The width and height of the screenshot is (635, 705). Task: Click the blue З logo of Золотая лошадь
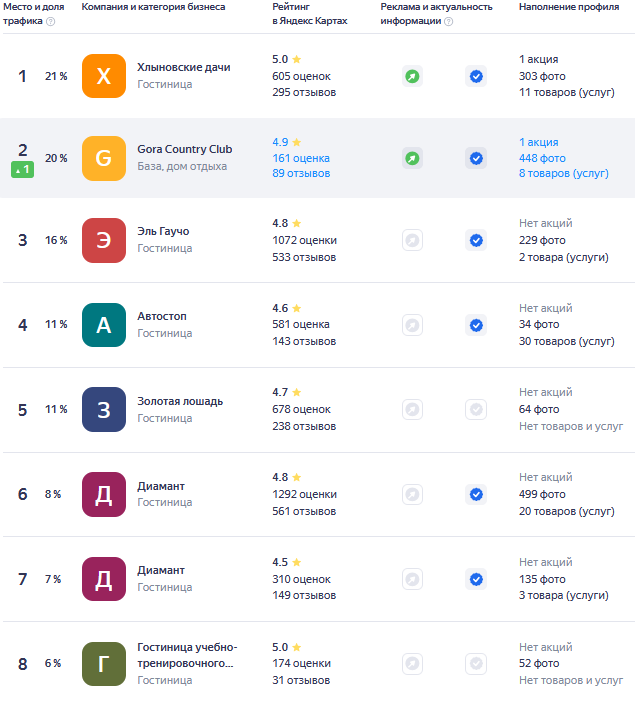coord(104,410)
